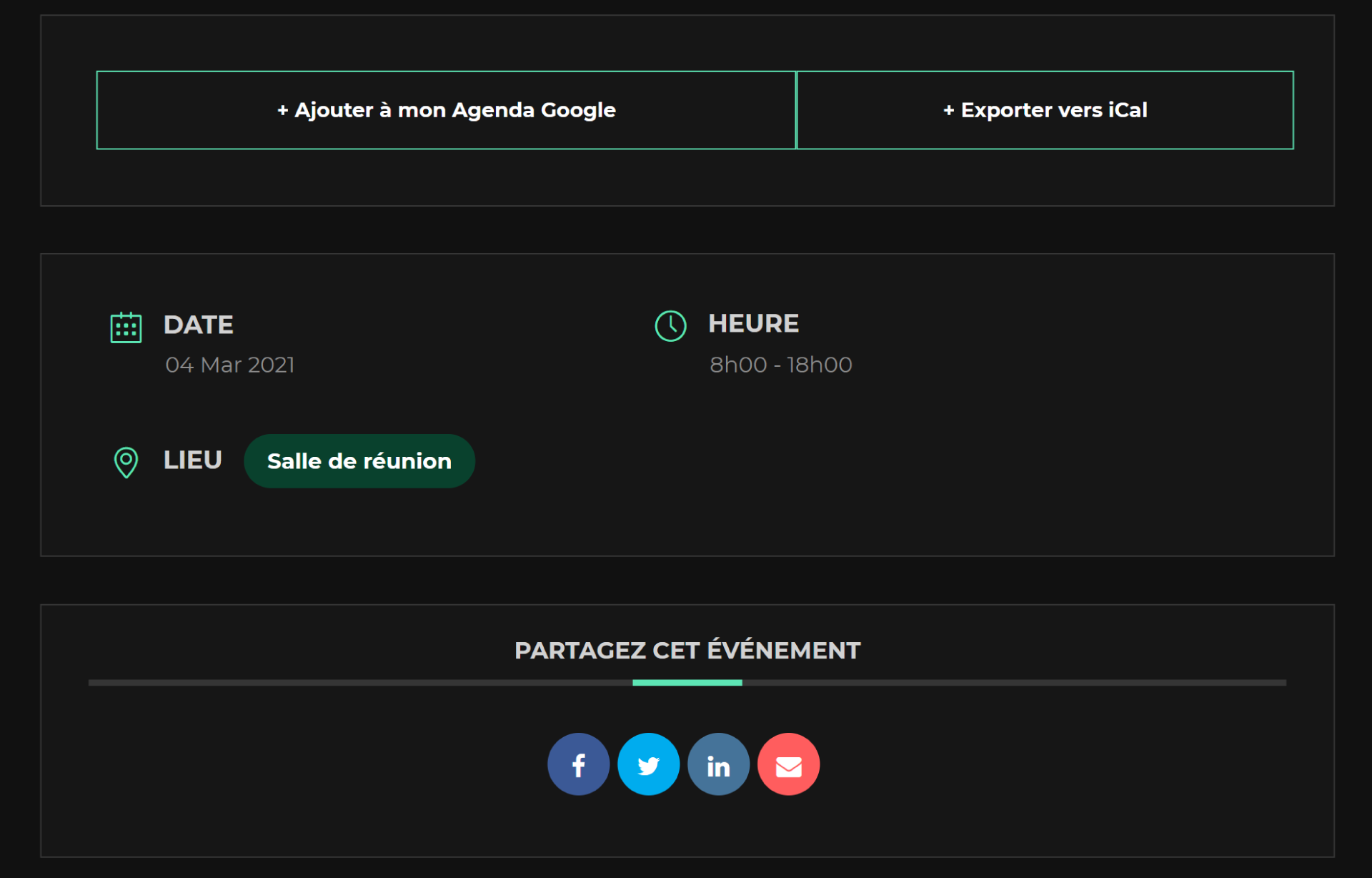
Task: Click the green underline accent bar
Action: tap(687, 683)
